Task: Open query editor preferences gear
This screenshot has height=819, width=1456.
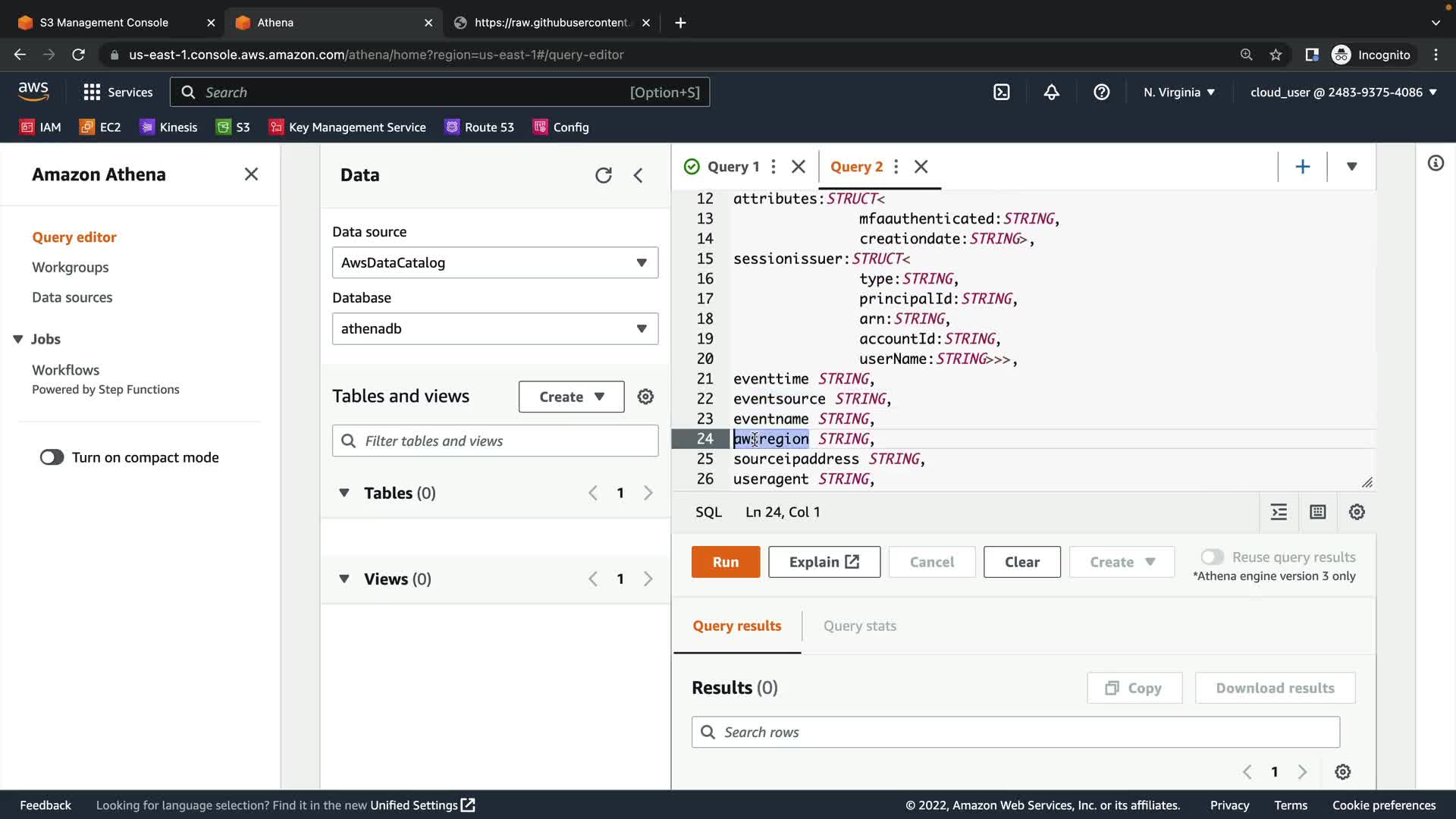Action: (x=1357, y=512)
